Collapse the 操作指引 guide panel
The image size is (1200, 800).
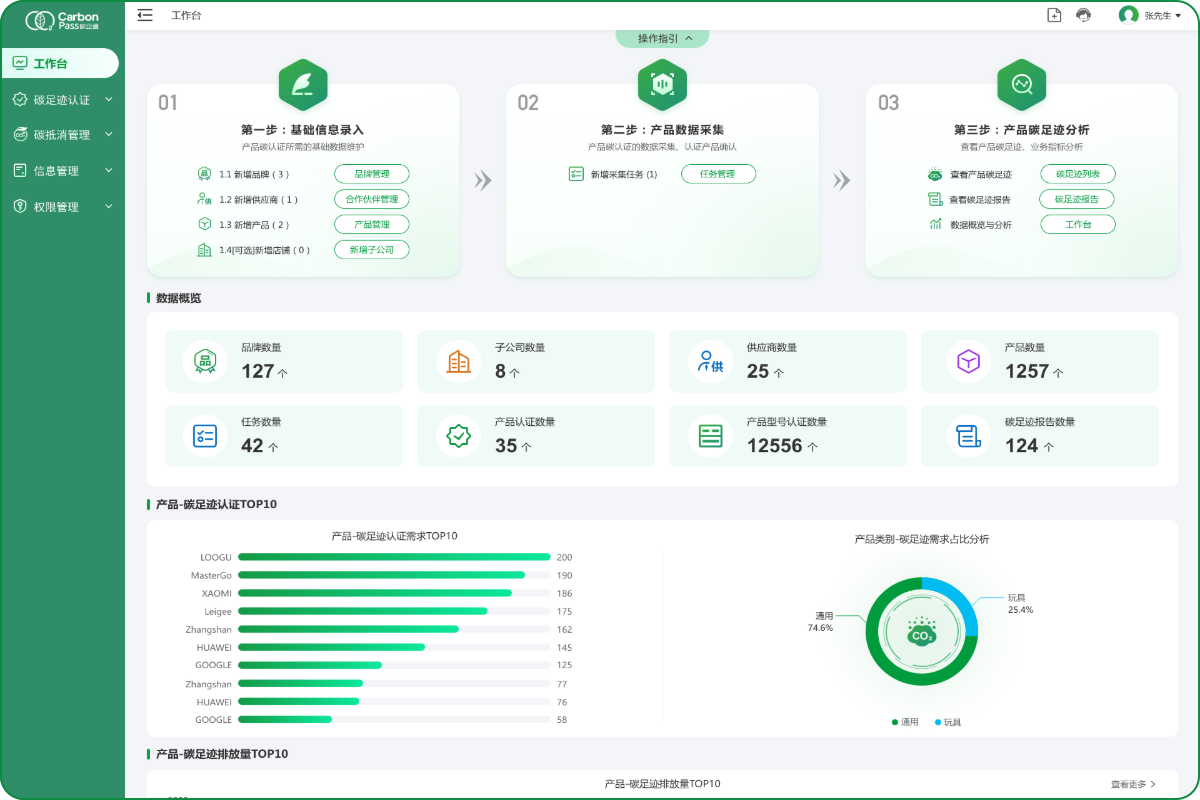click(662, 39)
